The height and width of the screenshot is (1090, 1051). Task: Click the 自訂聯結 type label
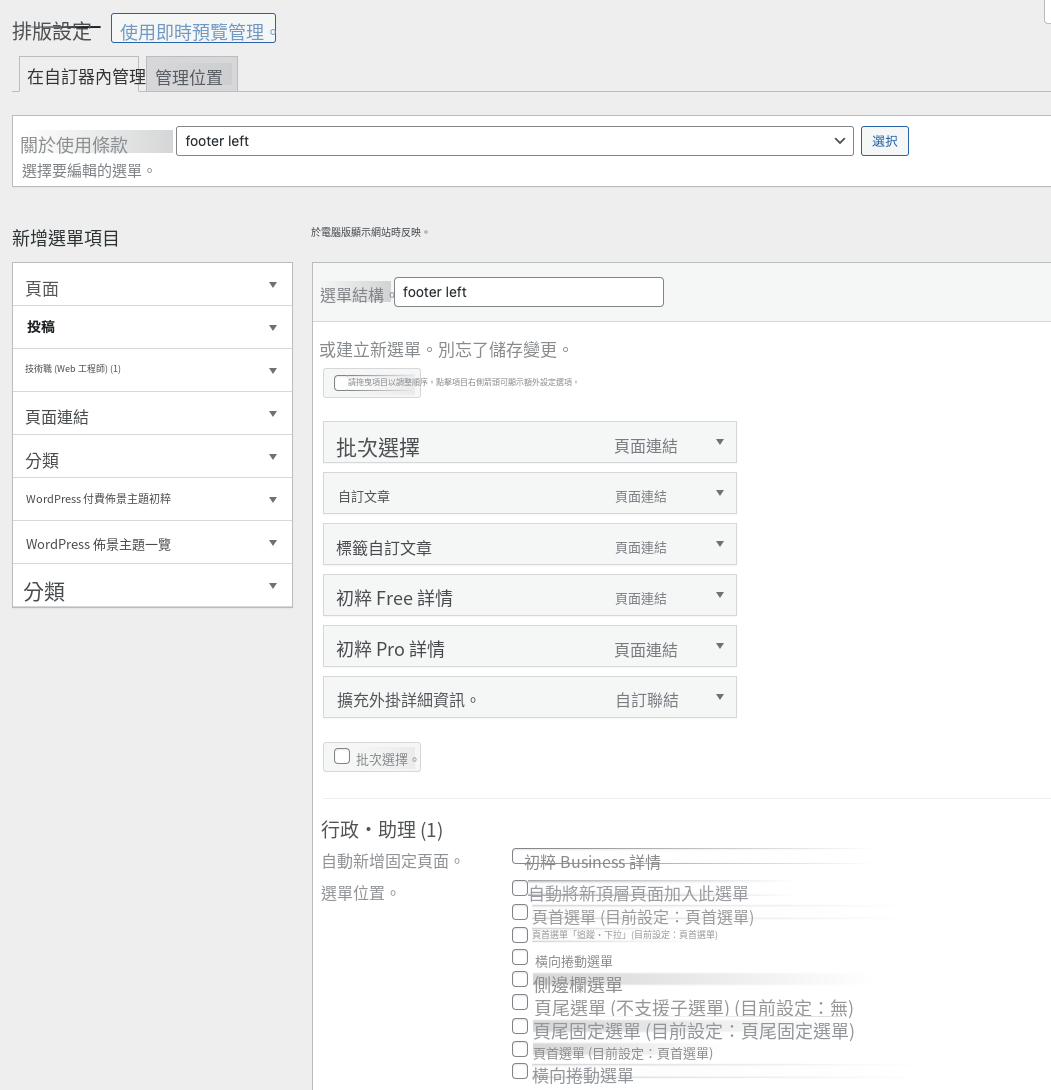click(x=647, y=700)
